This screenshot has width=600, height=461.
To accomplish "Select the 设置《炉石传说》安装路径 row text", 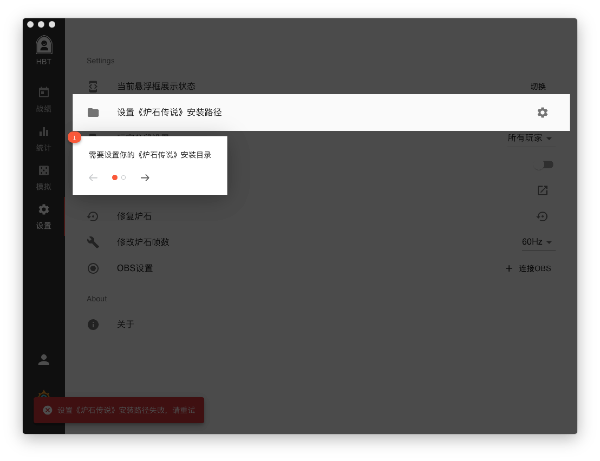I will [x=169, y=112].
